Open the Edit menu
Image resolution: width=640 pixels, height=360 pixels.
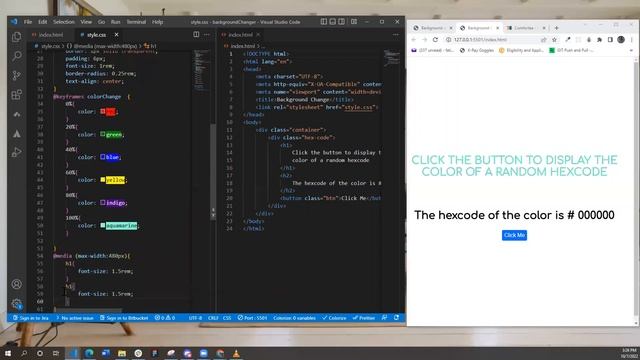[42, 22]
